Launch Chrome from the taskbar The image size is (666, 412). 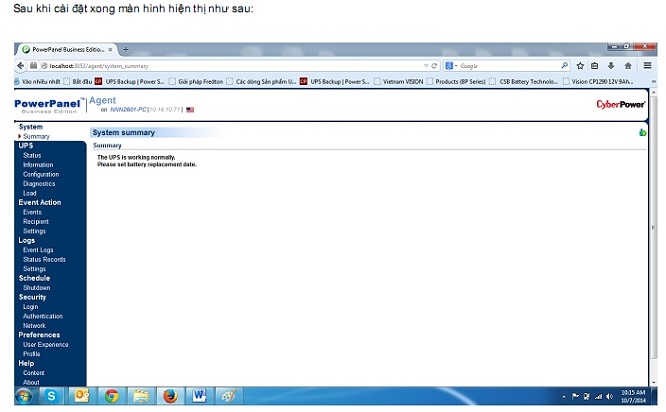[111, 395]
